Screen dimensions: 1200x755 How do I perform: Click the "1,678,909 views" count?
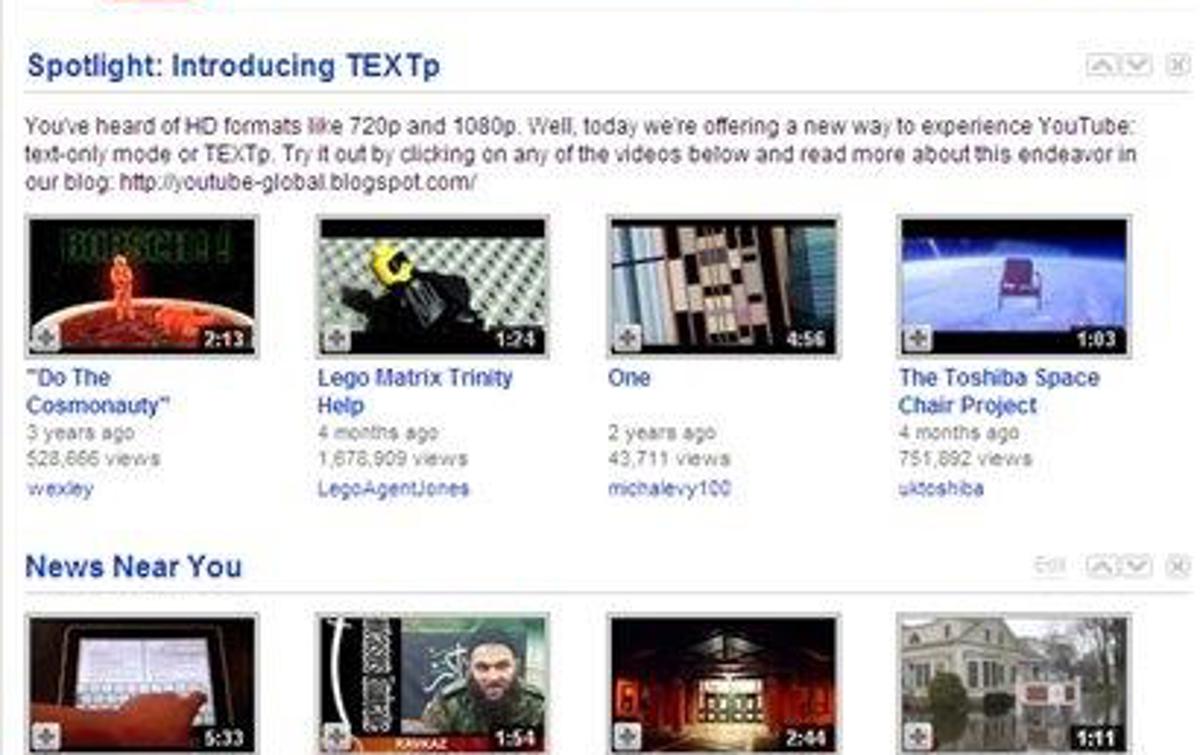pyautogui.click(x=392, y=459)
